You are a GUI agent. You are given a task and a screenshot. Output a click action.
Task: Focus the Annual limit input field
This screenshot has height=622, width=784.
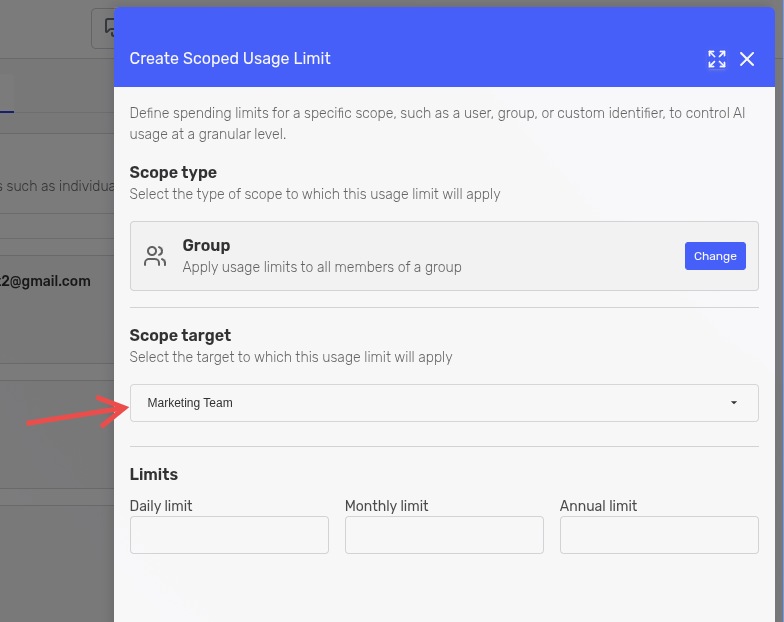(659, 535)
